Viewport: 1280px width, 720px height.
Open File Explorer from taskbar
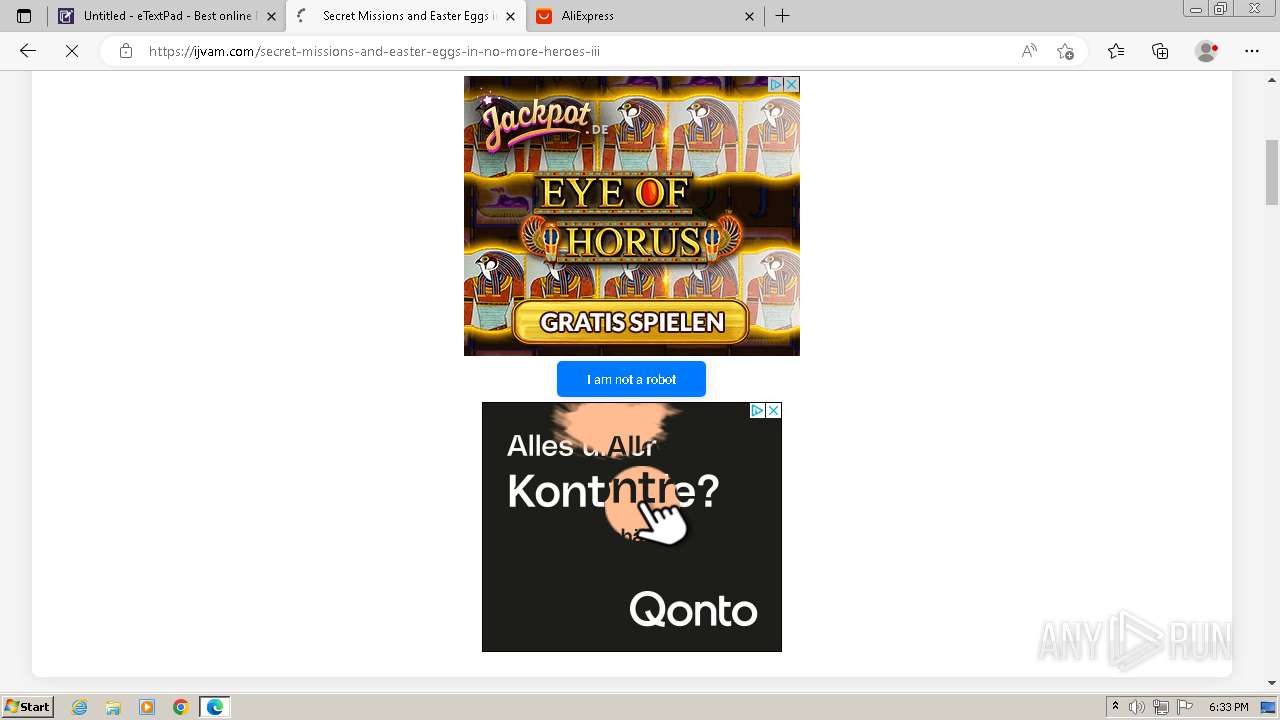click(x=113, y=707)
